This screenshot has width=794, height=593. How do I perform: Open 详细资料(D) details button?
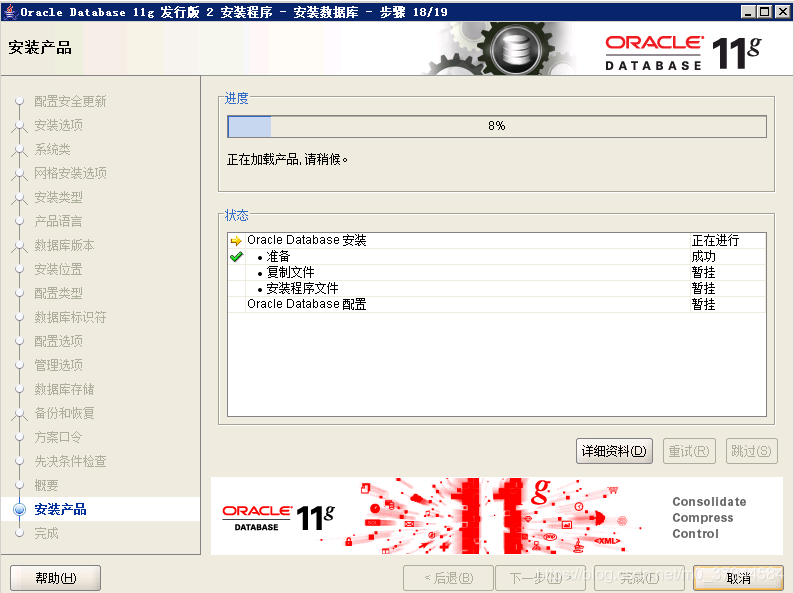[x=614, y=451]
